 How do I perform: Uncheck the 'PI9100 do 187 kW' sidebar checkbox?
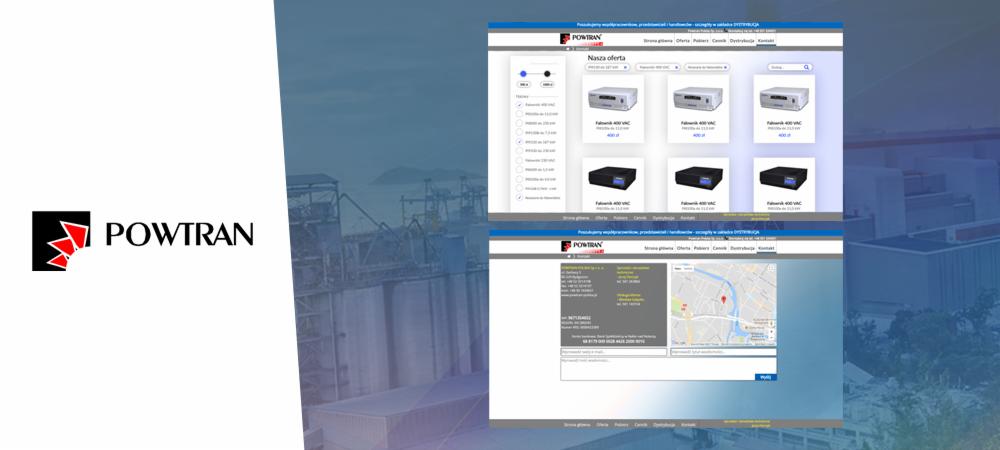(x=519, y=142)
